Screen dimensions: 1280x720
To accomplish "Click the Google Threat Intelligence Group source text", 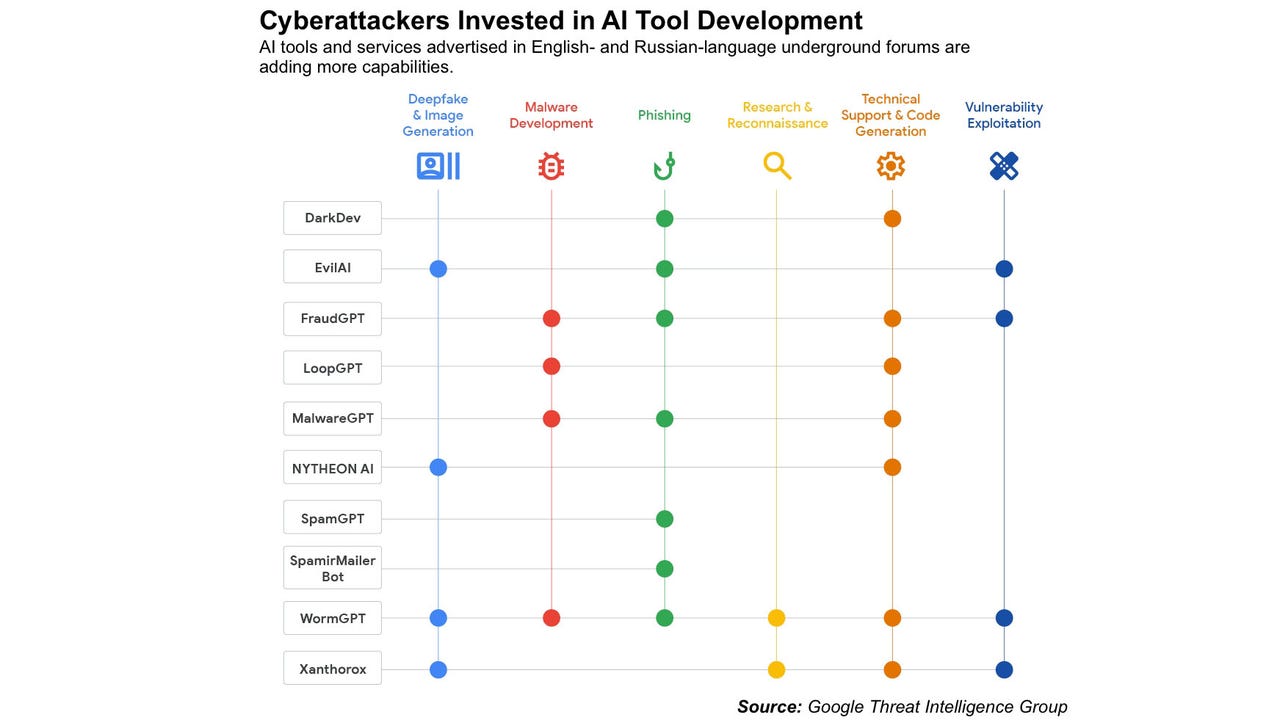I will pyautogui.click(x=937, y=707).
